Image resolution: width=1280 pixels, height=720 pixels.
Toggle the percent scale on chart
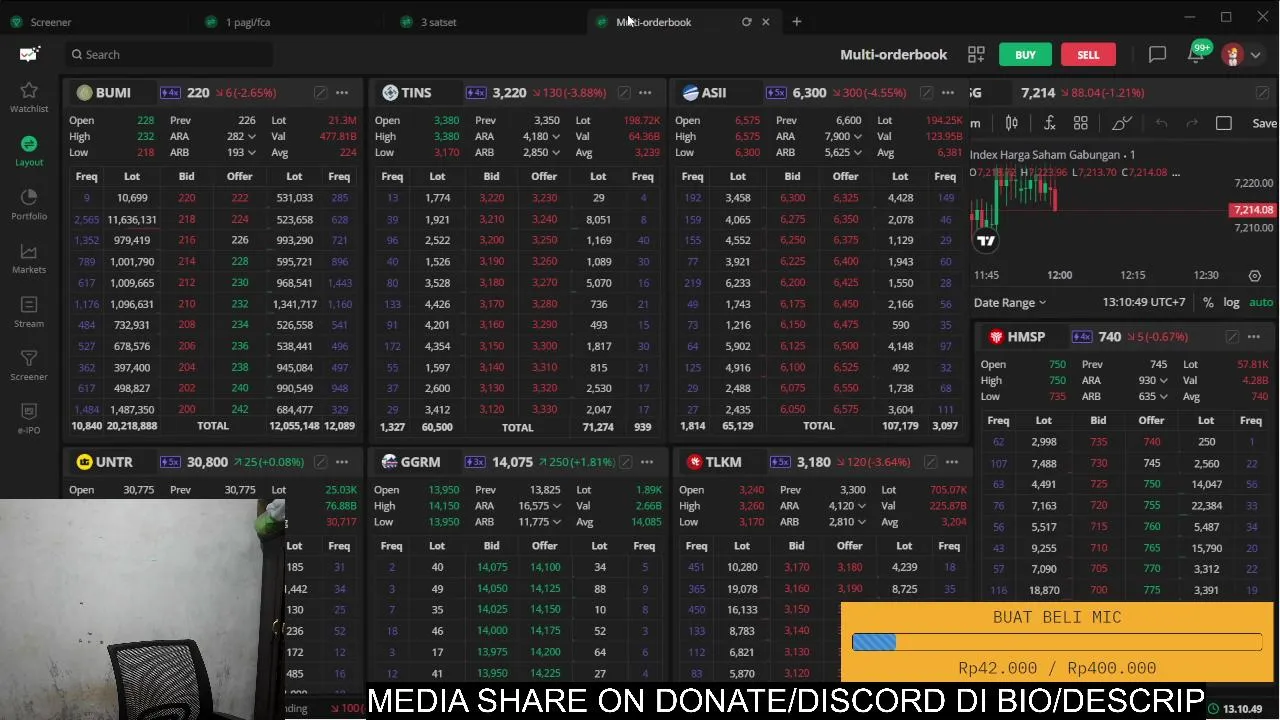[1208, 302]
